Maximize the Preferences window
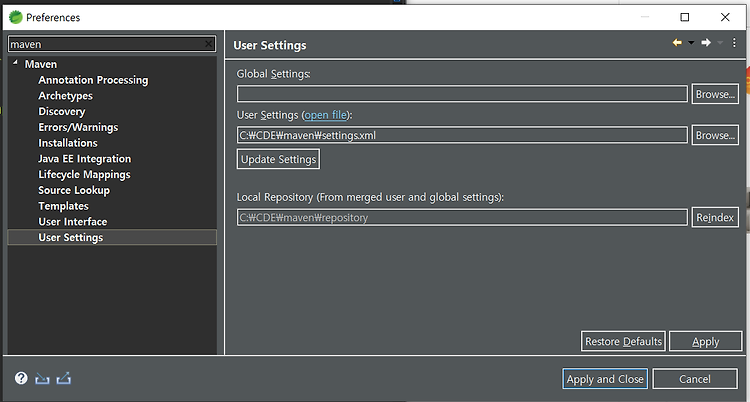The height and width of the screenshot is (402, 750). (x=684, y=18)
